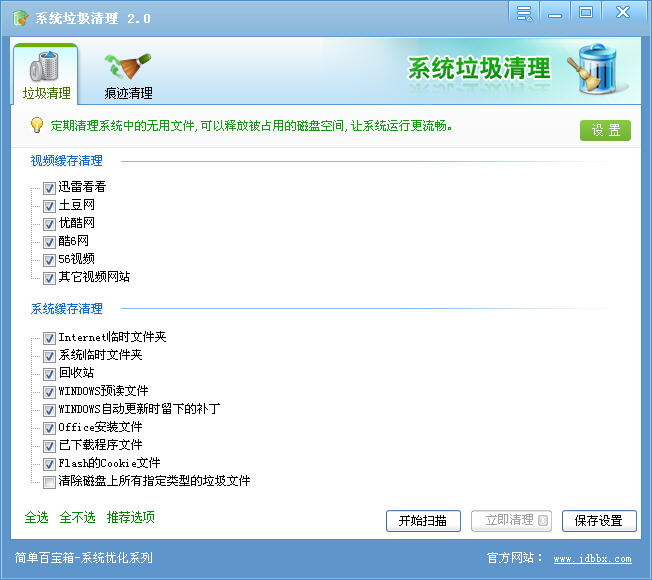The image size is (652, 580).
Task: Open the www.jdbbx.com website link
Action: pyautogui.click(x=592, y=559)
